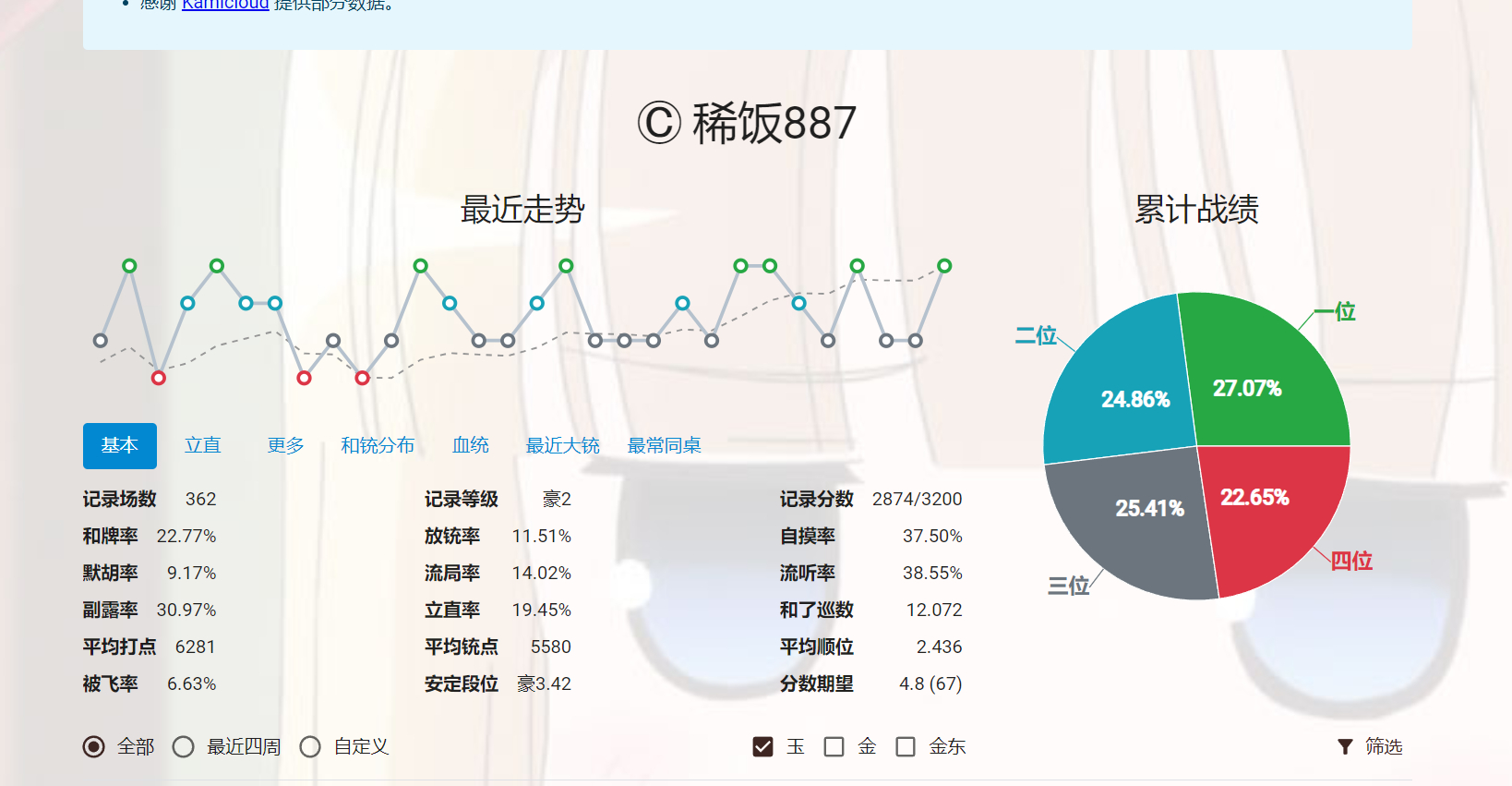Click the 记录分数 value 2874/3200
1512x786 pixels.
(x=918, y=500)
